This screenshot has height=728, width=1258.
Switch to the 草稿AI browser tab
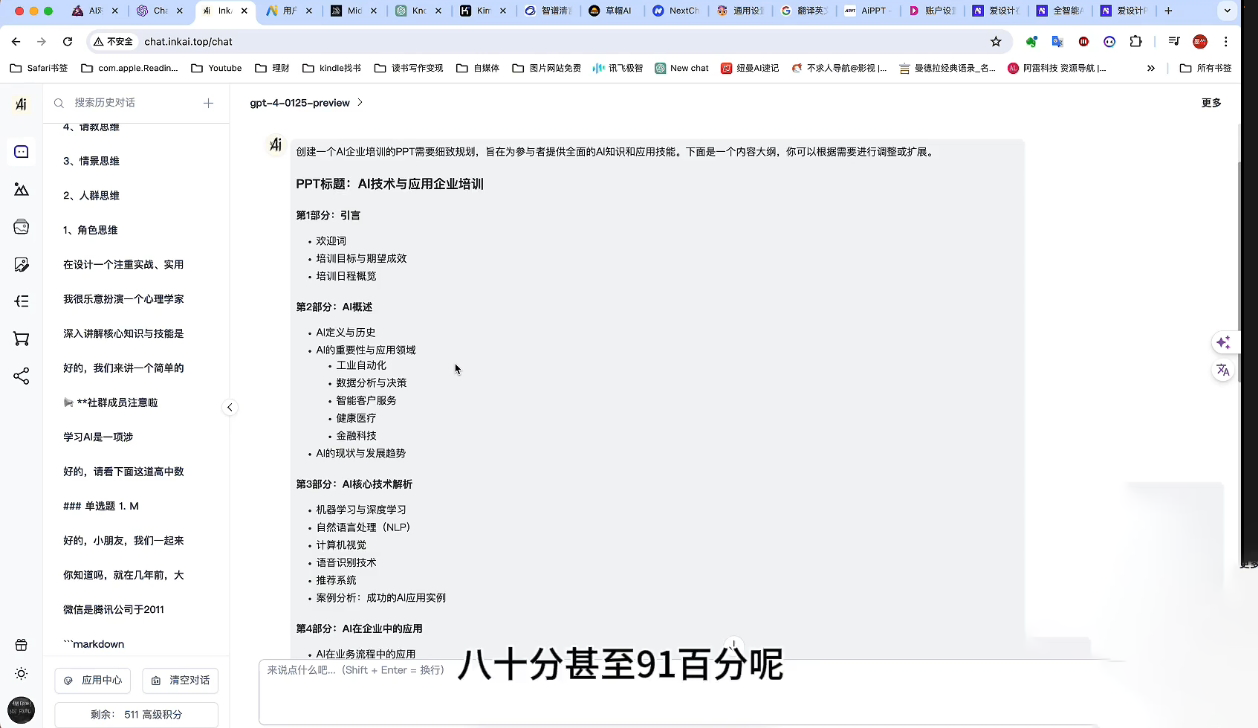coord(611,10)
